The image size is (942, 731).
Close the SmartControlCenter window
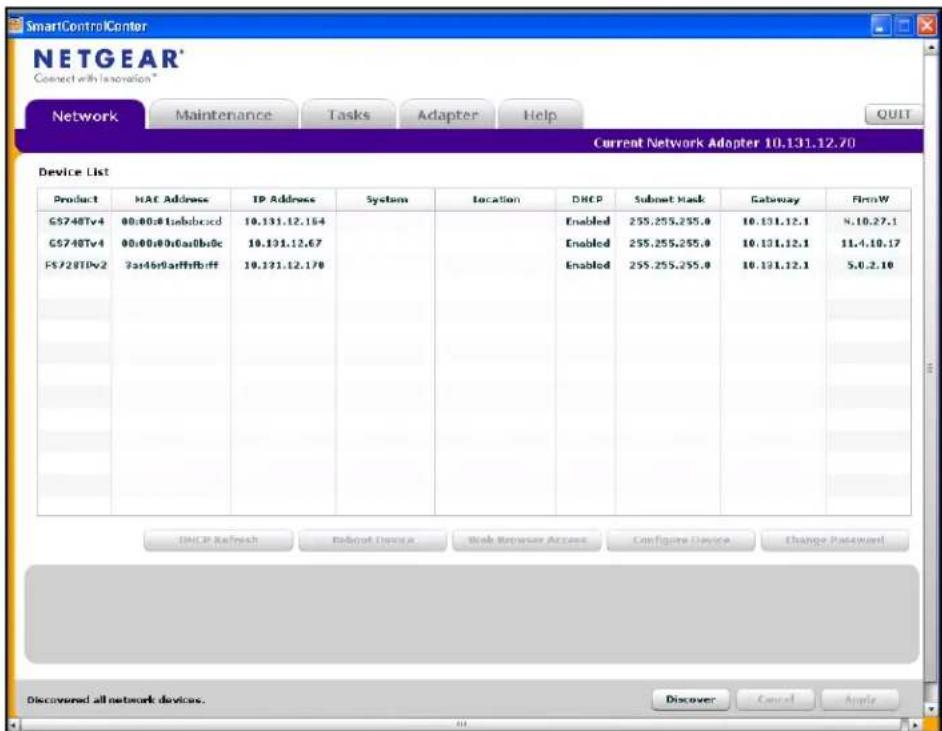[928, 26]
